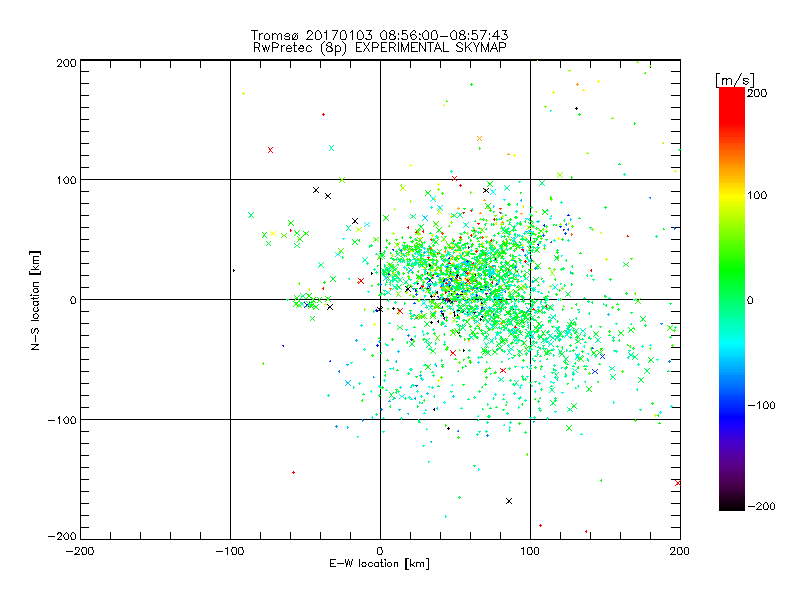Click the colorbar label '-200'

coord(761,506)
